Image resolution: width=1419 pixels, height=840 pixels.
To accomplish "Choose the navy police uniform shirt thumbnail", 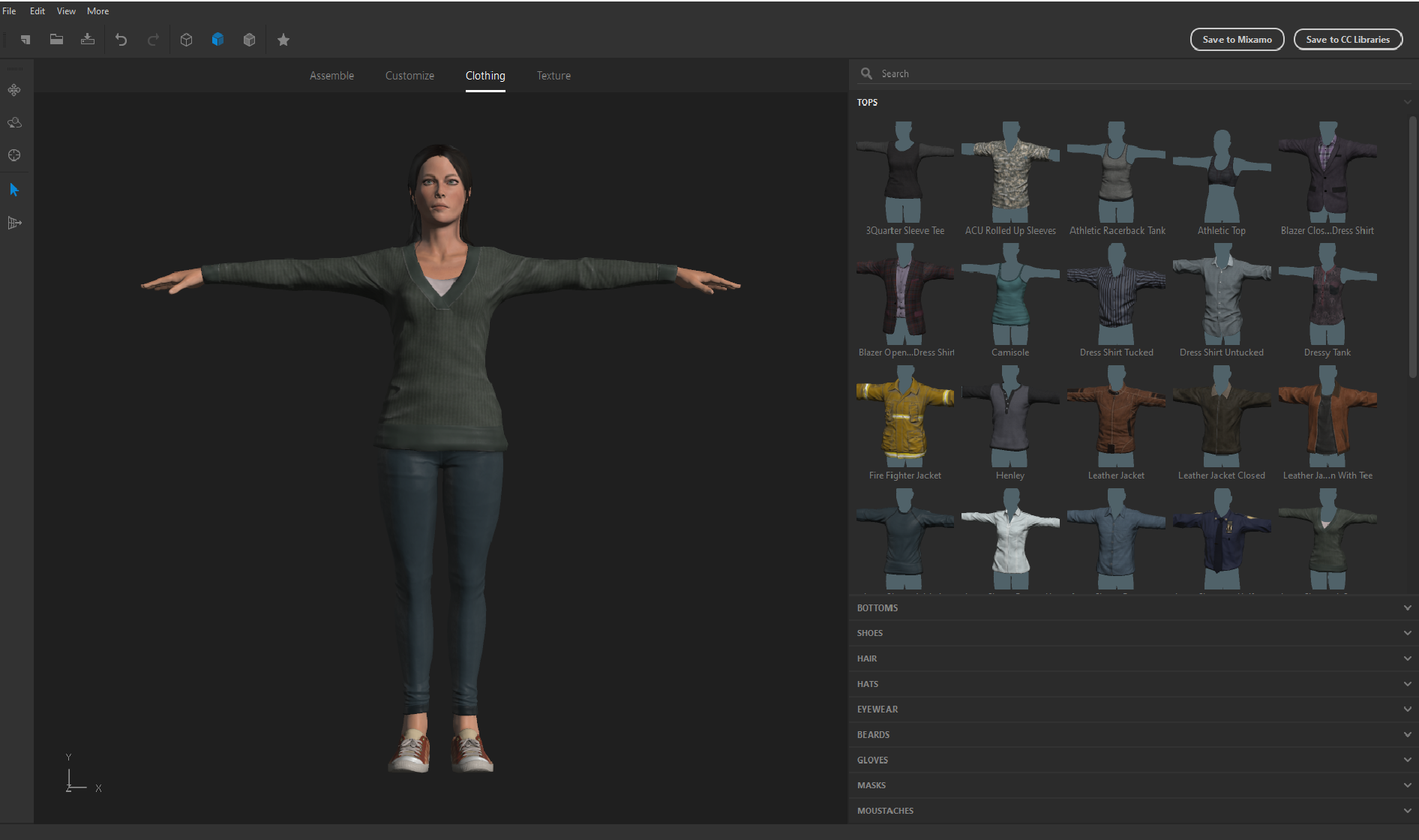I will point(1222,539).
